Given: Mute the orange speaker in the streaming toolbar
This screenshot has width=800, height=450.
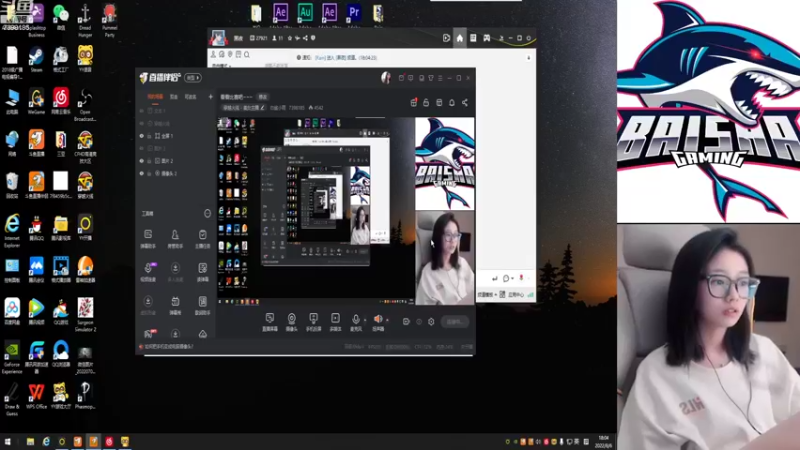Looking at the screenshot, I should [378, 318].
